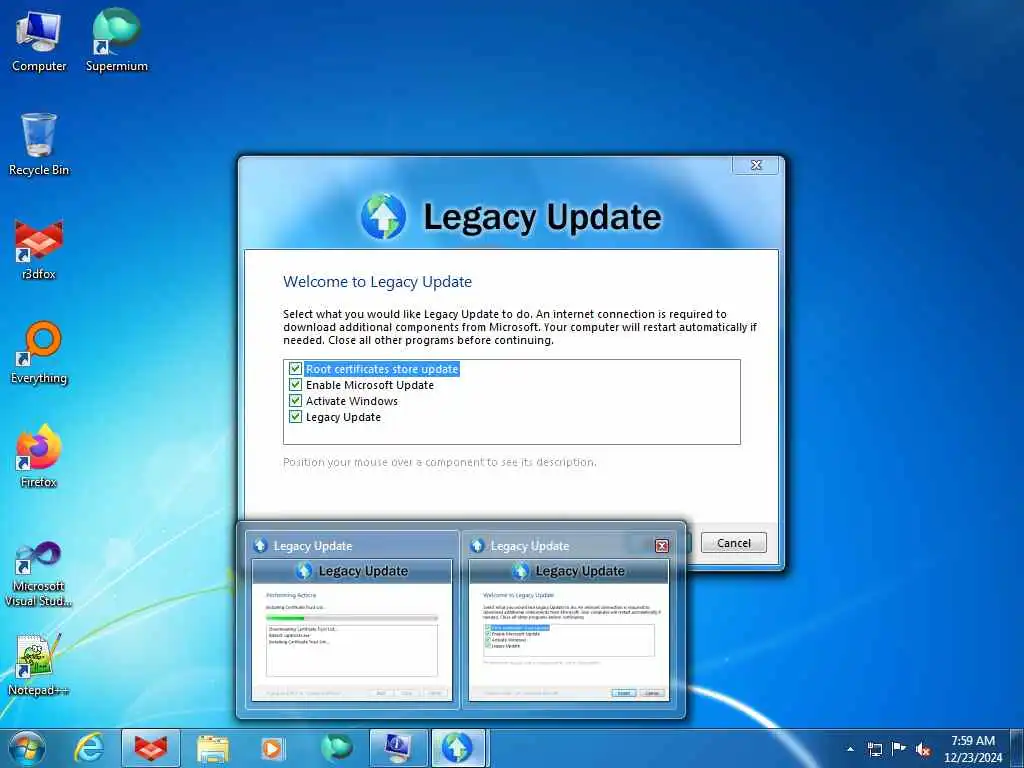
Task: Click the Legacy Update globe logo
Action: click(x=383, y=216)
